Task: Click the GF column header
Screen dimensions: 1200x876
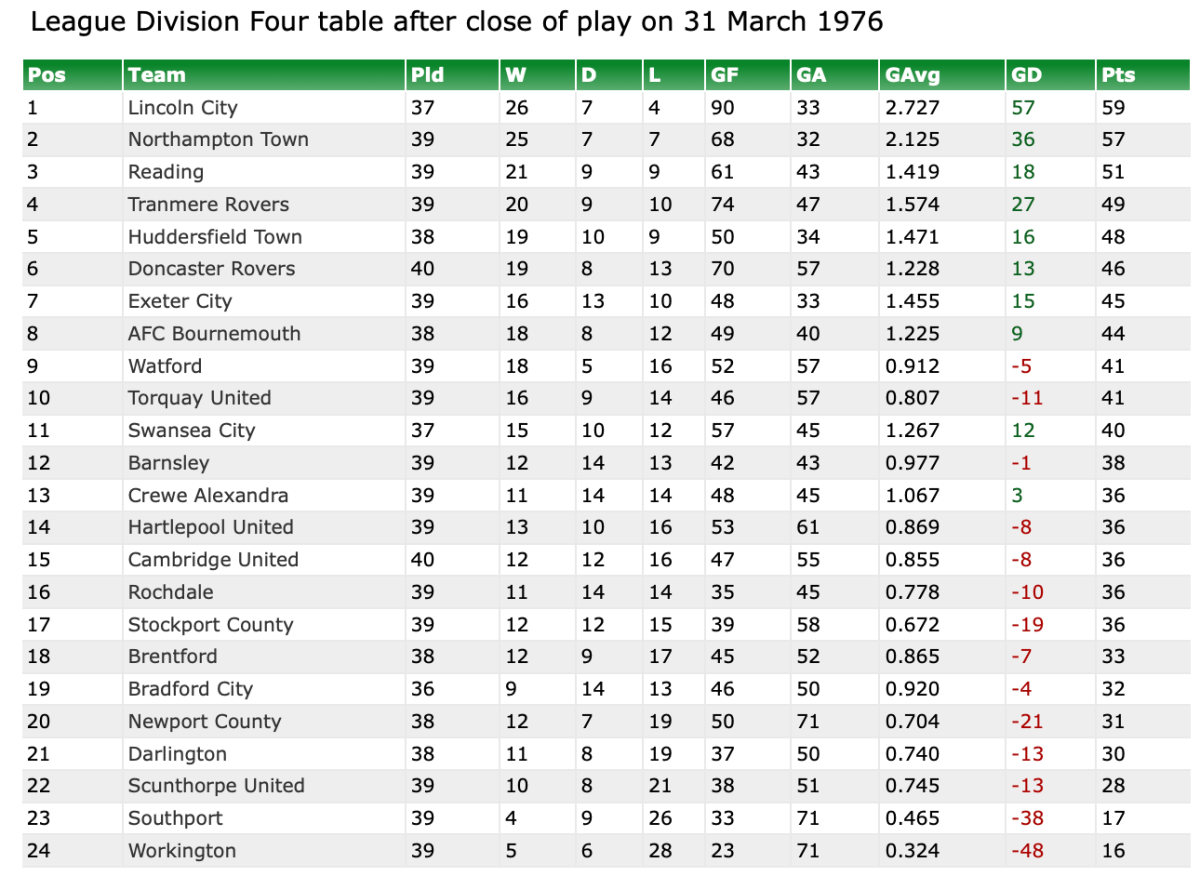Action: (x=725, y=75)
